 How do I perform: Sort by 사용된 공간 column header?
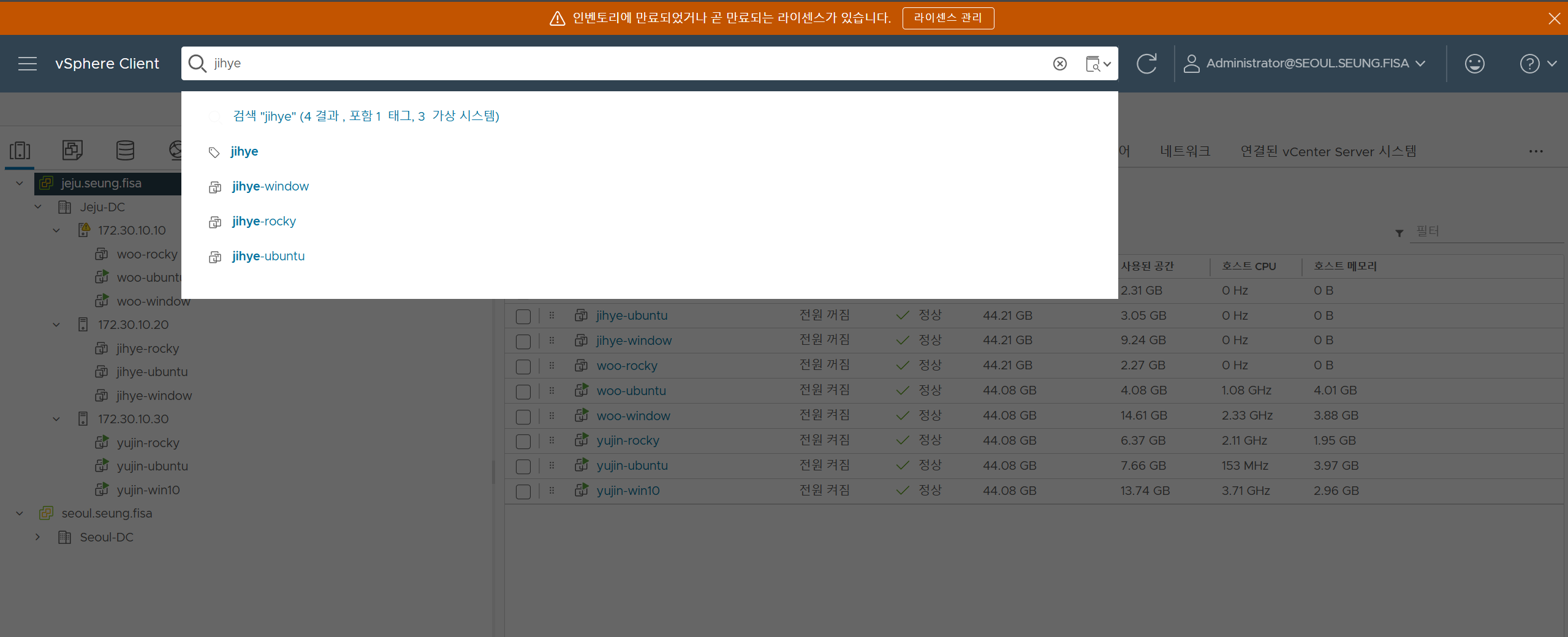click(1148, 266)
